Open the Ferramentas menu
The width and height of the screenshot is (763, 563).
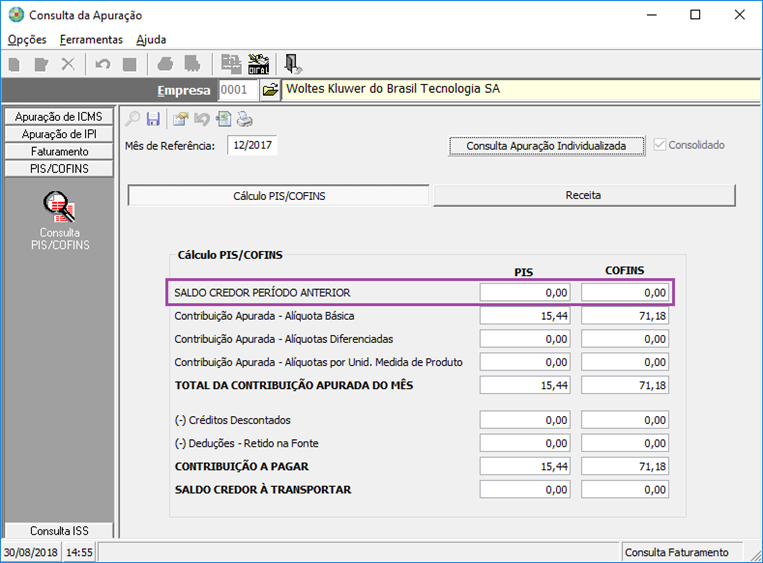point(91,39)
